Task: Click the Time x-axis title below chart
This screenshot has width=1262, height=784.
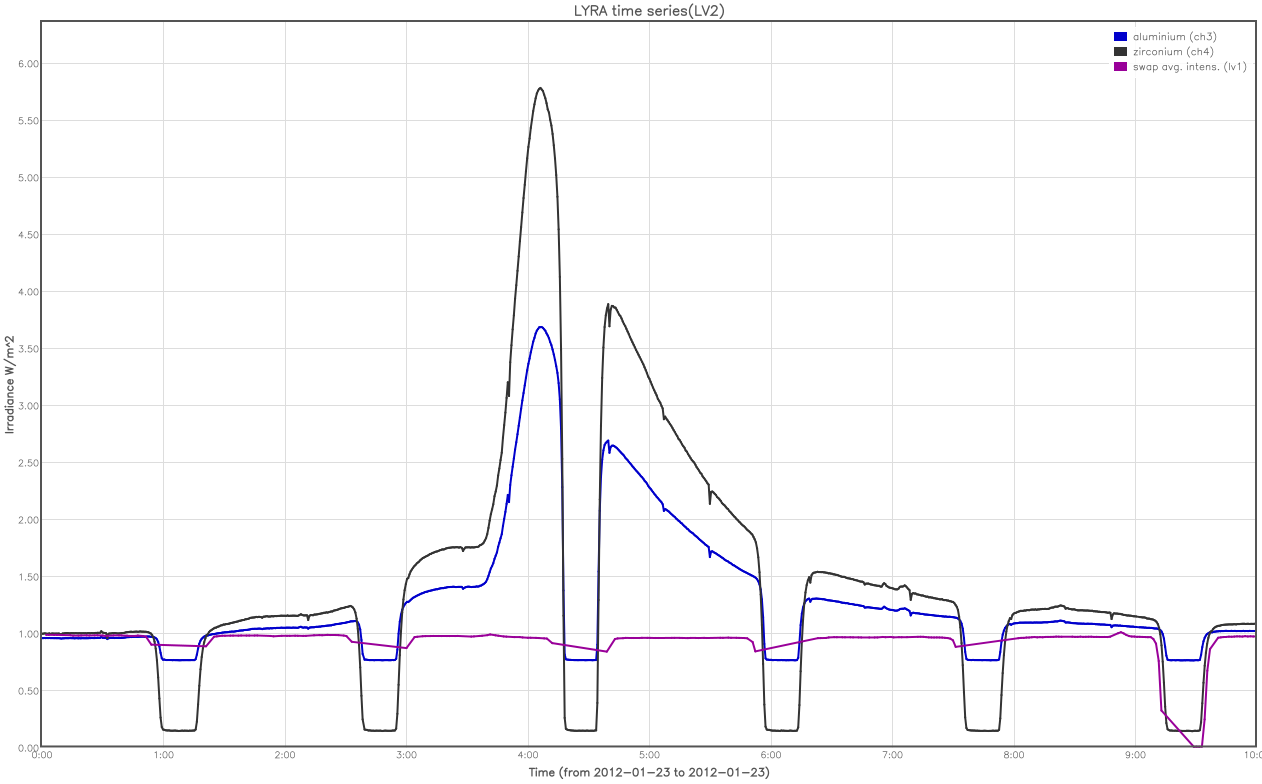Action: pos(648,773)
